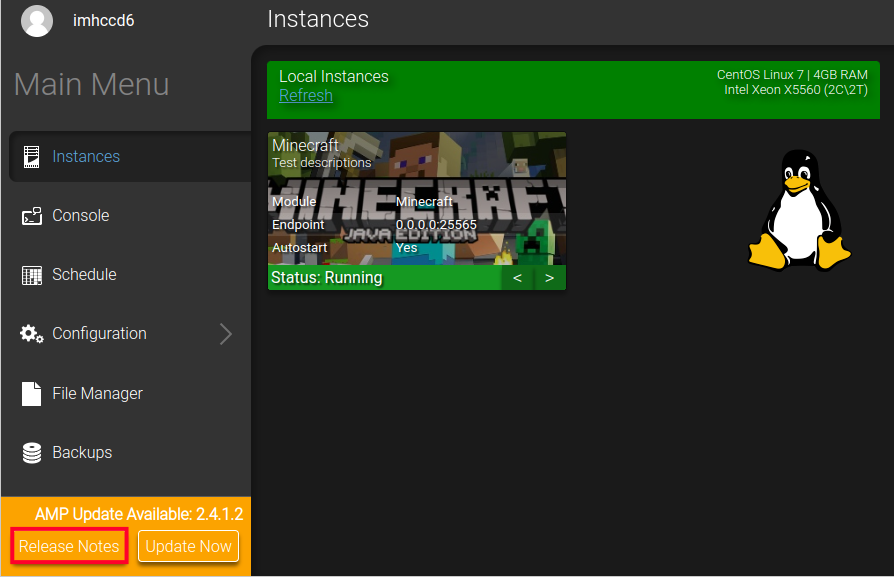The height and width of the screenshot is (577, 894).
Task: Open Backups using the stacked-disks icon
Action: (x=29, y=452)
